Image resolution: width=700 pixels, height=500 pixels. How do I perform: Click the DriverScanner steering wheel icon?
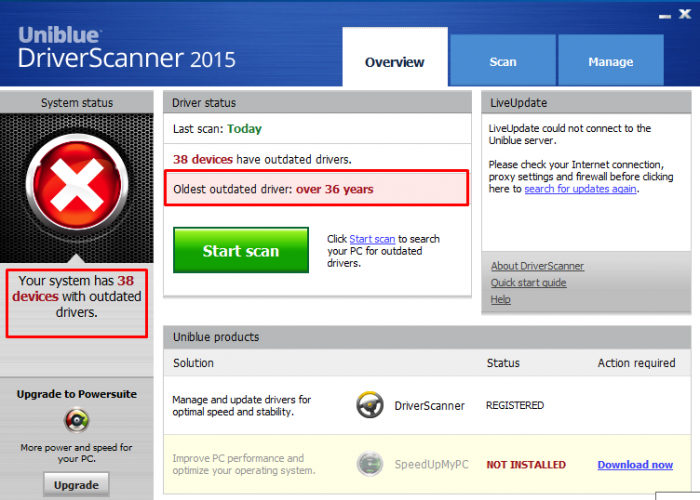(370, 404)
